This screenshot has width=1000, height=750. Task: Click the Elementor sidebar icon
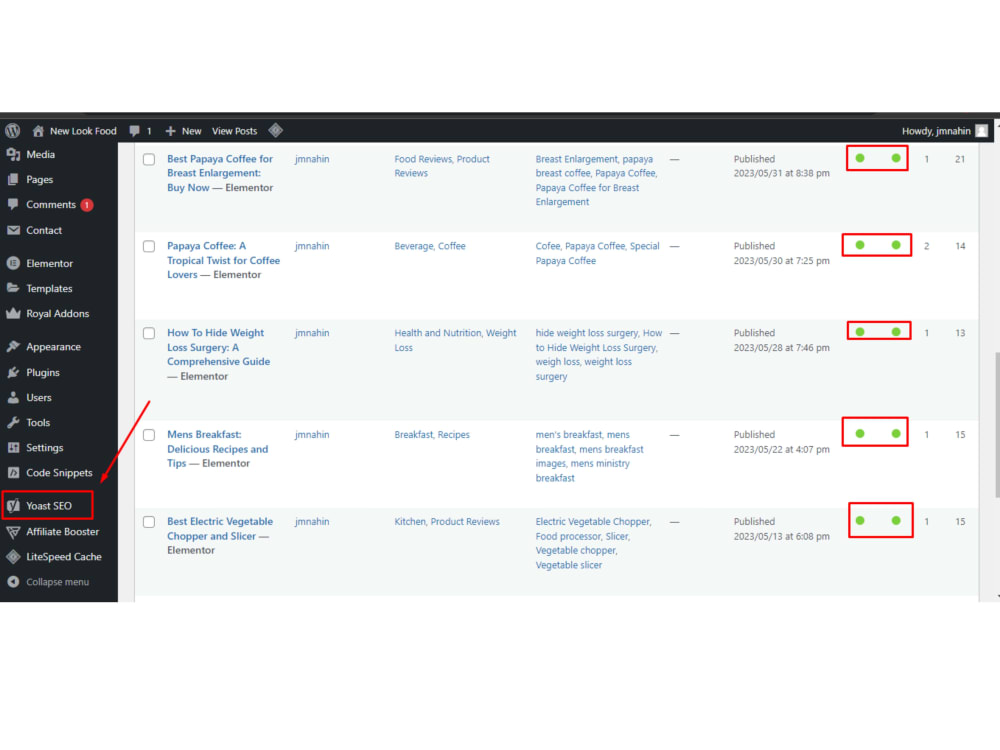pyautogui.click(x=13, y=263)
